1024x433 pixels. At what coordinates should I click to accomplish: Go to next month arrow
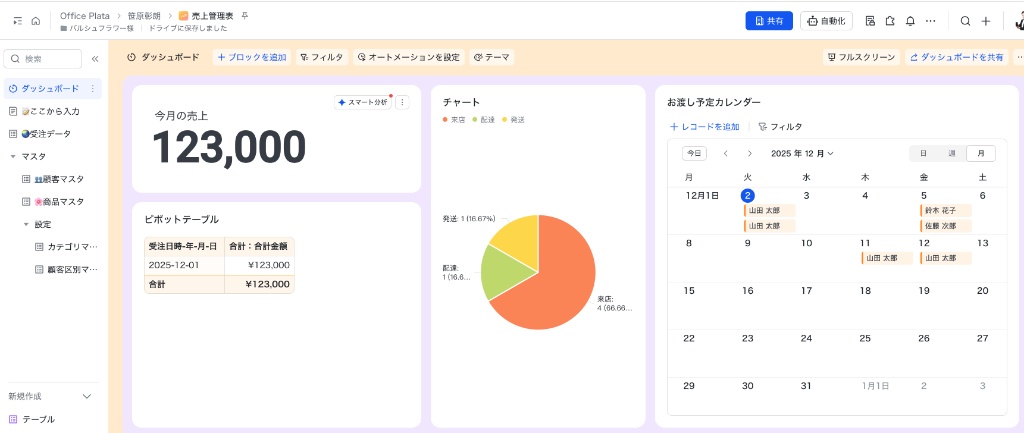click(750, 153)
